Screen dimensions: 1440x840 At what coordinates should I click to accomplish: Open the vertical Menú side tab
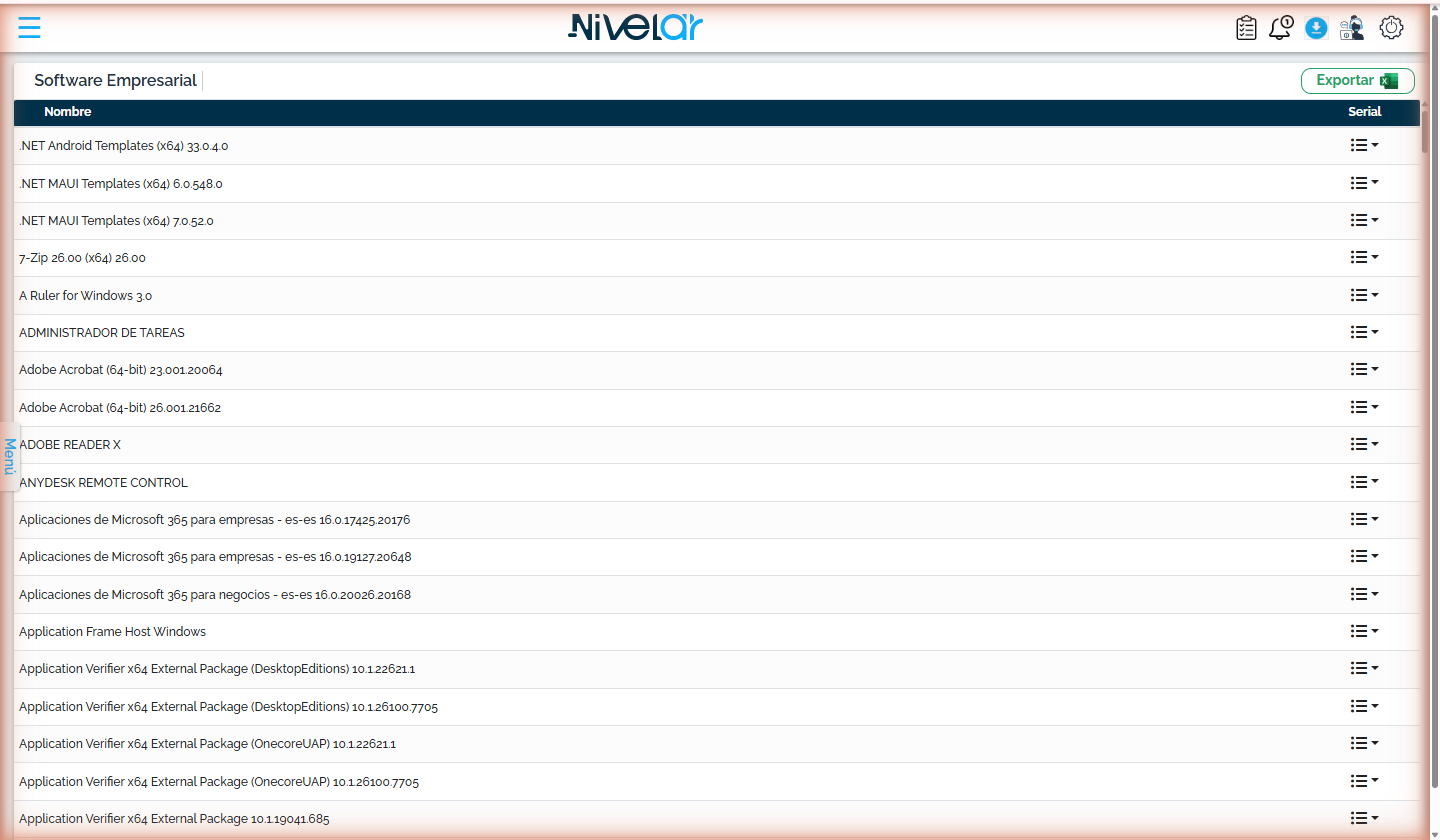[x=9, y=456]
